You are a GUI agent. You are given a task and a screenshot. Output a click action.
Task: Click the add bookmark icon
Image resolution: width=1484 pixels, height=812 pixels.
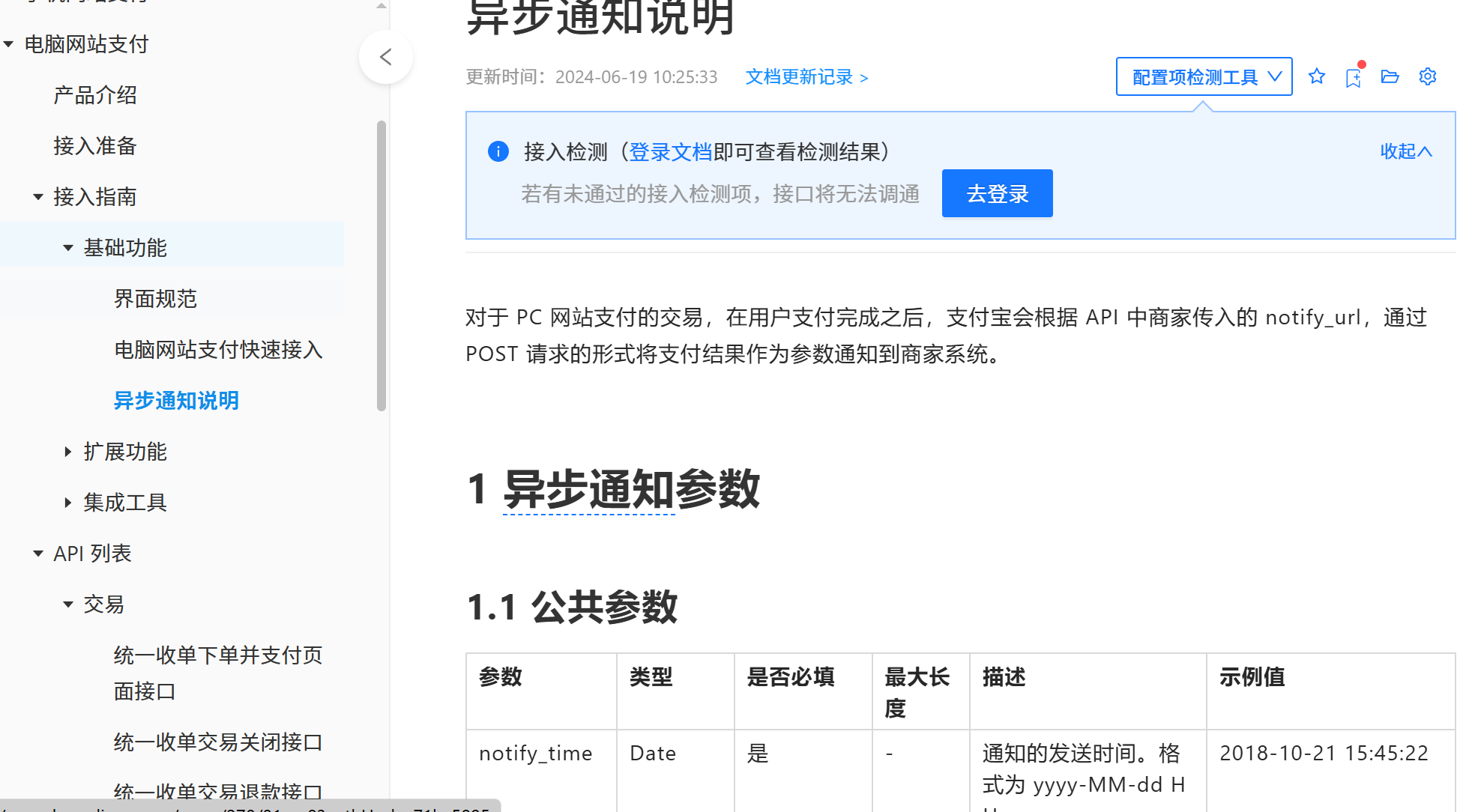[1353, 78]
